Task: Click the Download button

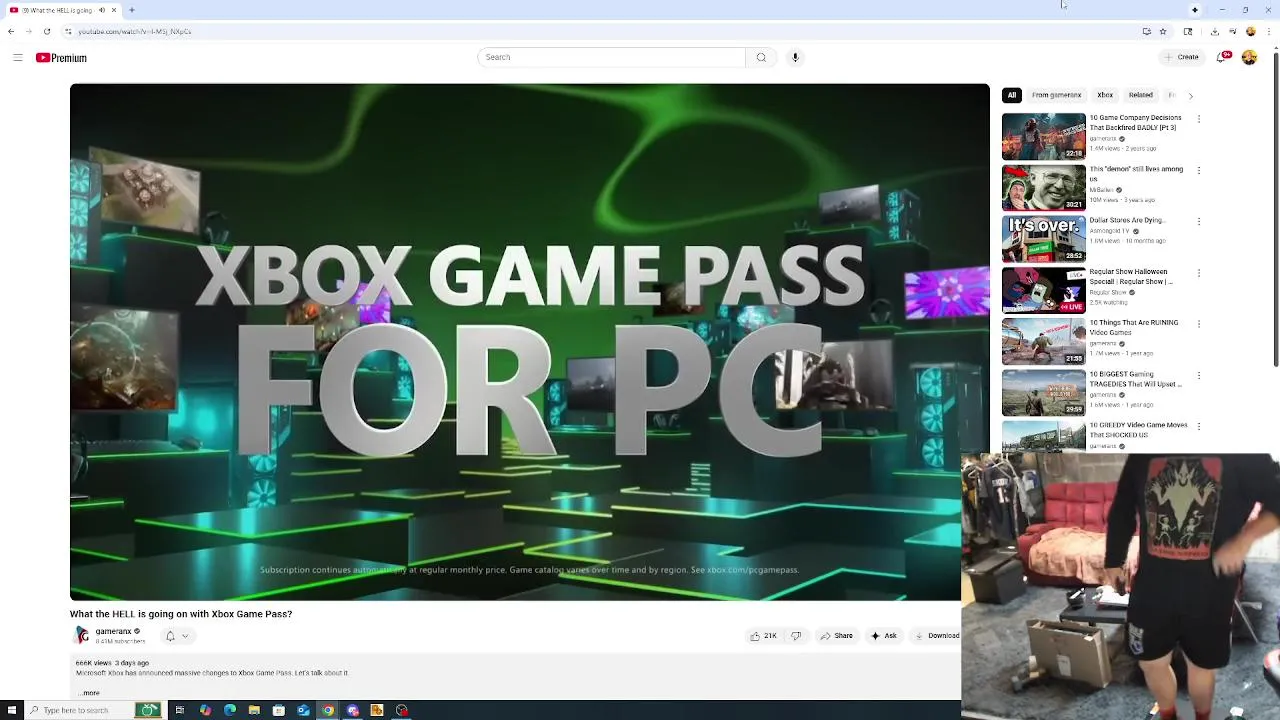Action: click(937, 636)
